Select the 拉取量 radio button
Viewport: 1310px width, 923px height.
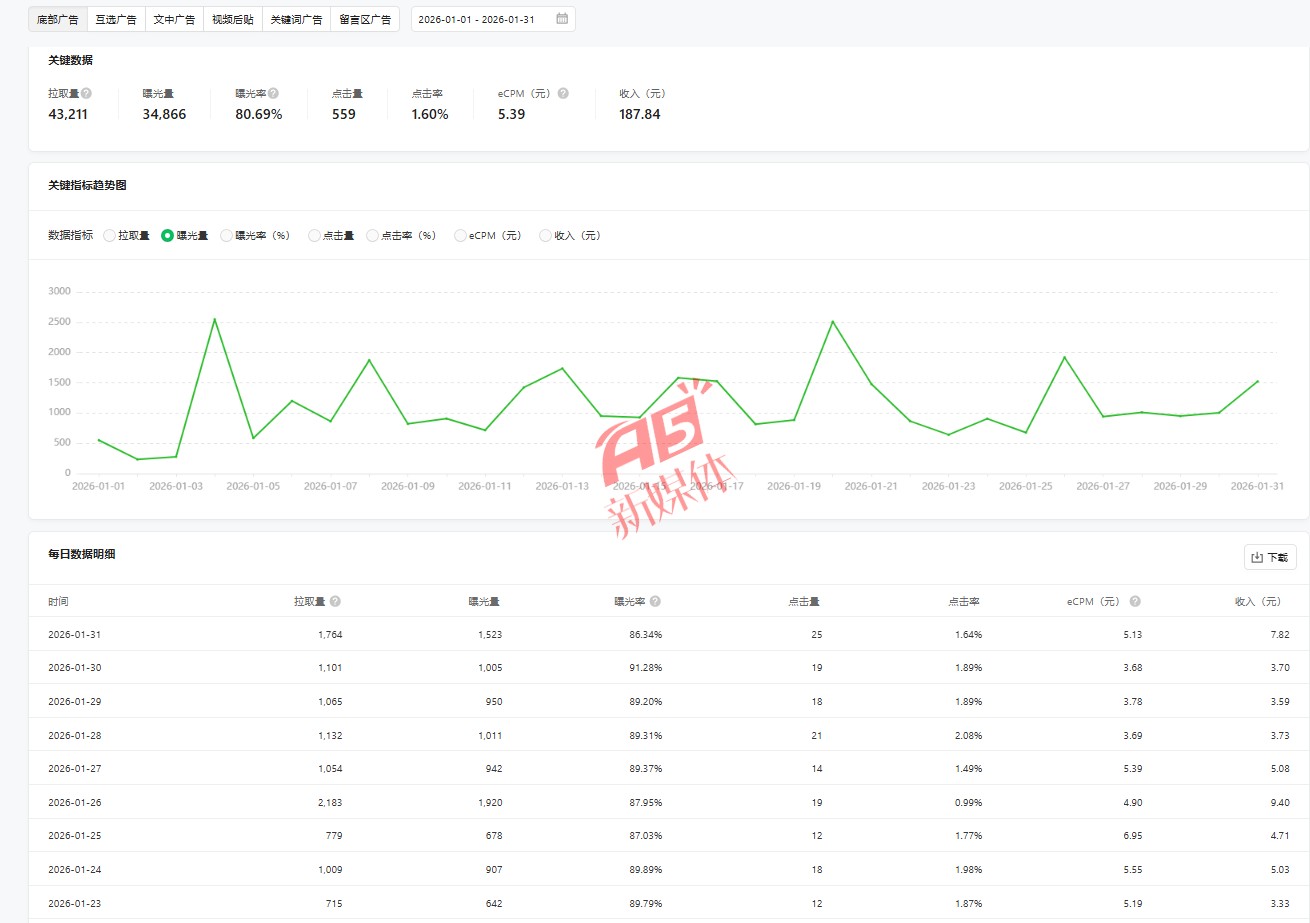[x=110, y=236]
